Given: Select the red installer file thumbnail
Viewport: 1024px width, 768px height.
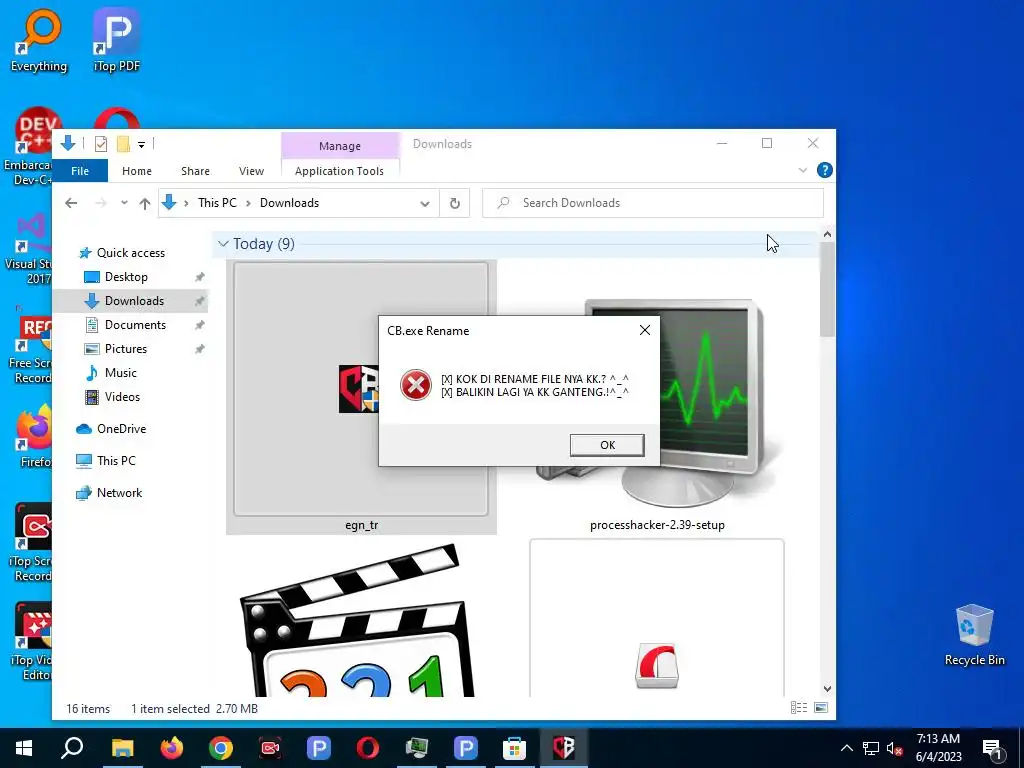Looking at the screenshot, I should 657,618.
